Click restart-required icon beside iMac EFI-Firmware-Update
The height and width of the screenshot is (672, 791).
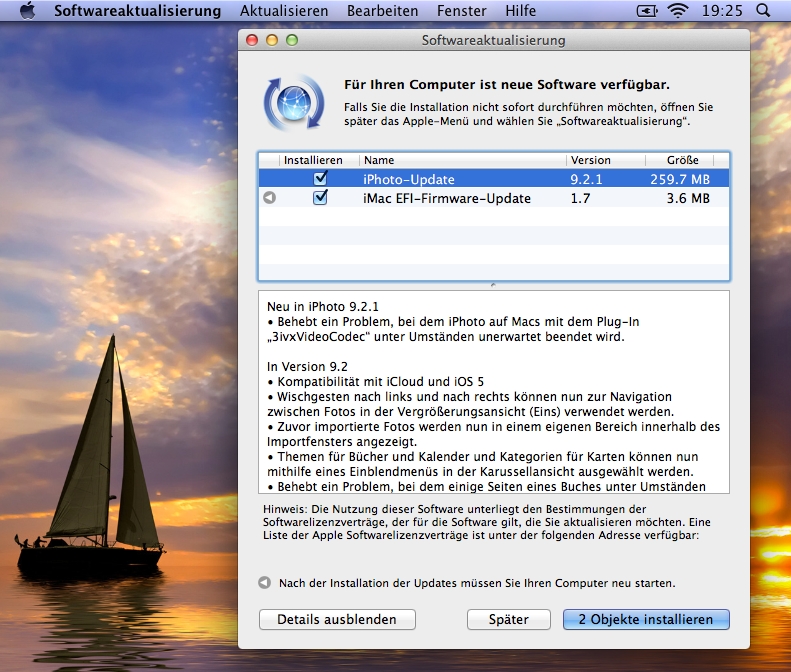[269, 198]
